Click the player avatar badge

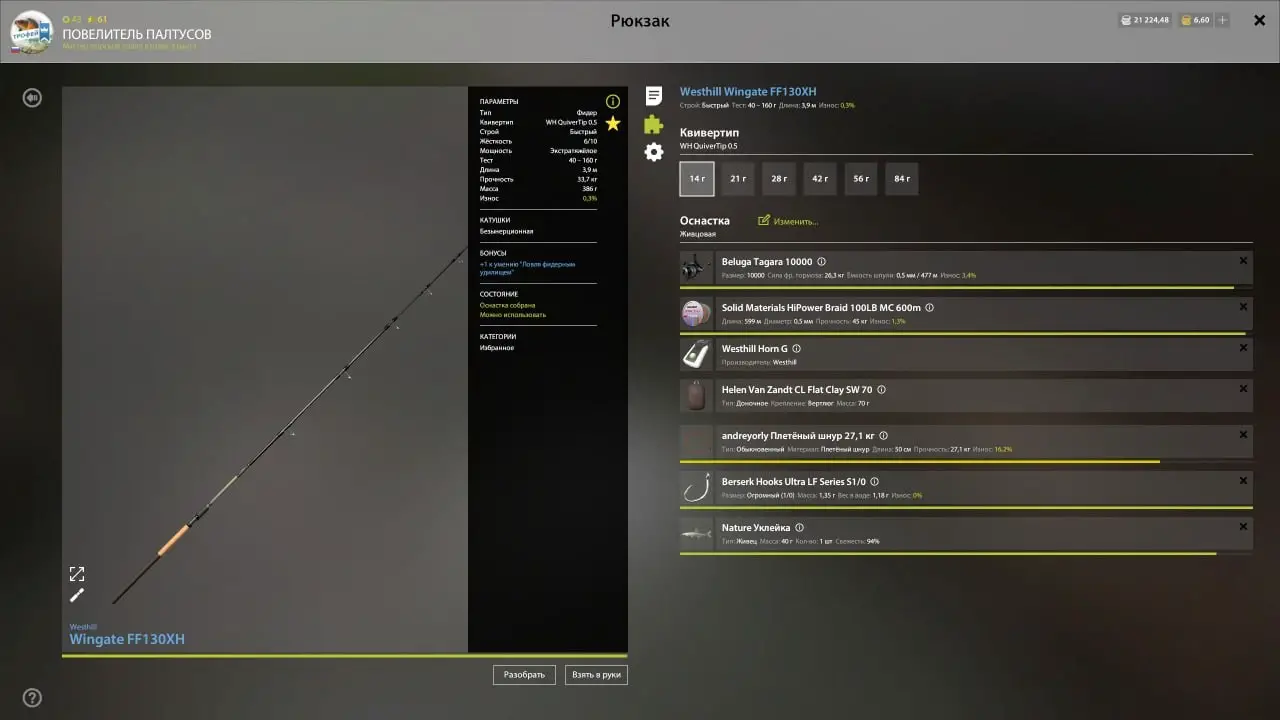tap(31, 31)
